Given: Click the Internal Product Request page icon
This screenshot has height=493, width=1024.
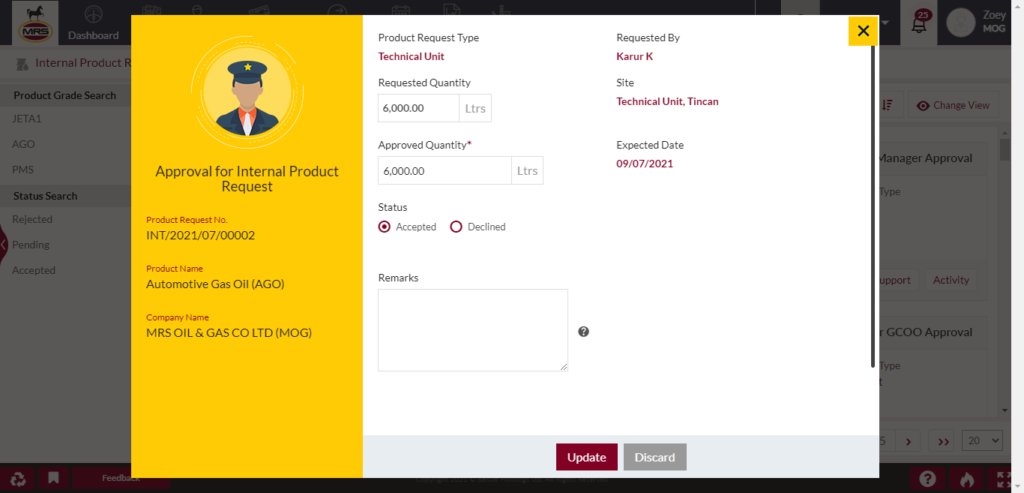Looking at the screenshot, I should [x=22, y=63].
